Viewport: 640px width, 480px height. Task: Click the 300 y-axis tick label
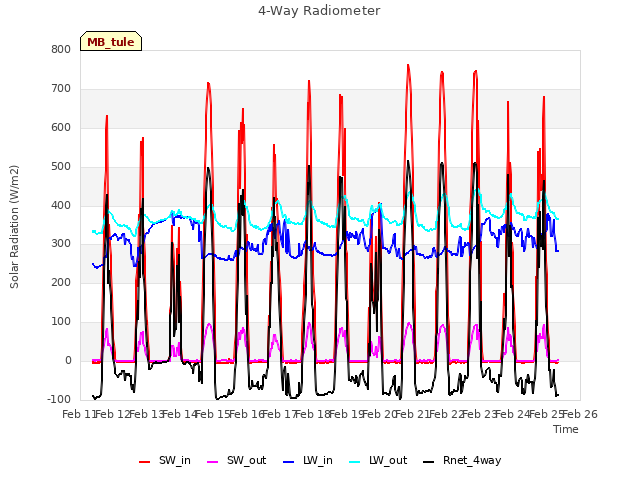[x=61, y=244]
